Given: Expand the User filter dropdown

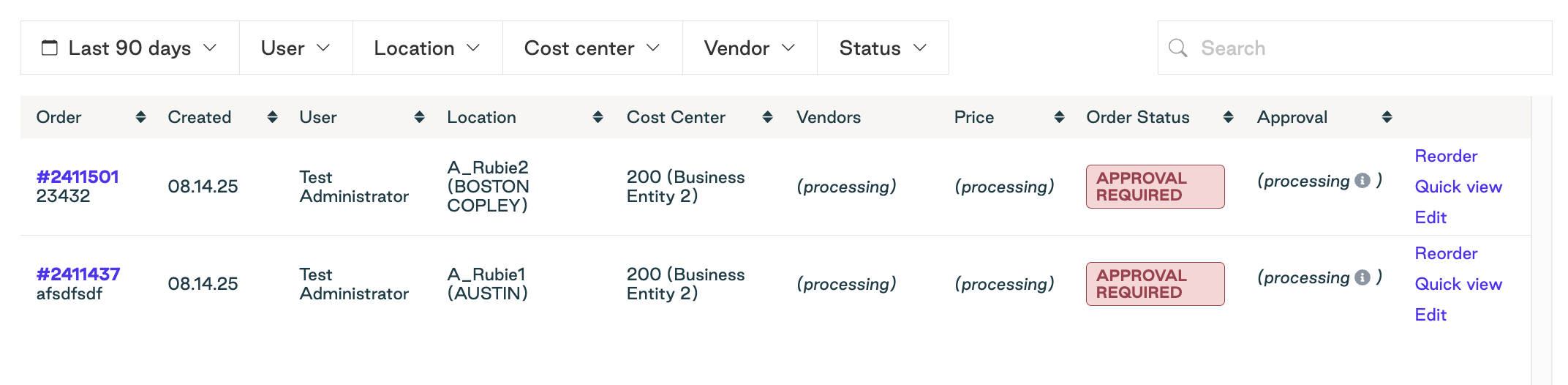Looking at the screenshot, I should coord(296,48).
